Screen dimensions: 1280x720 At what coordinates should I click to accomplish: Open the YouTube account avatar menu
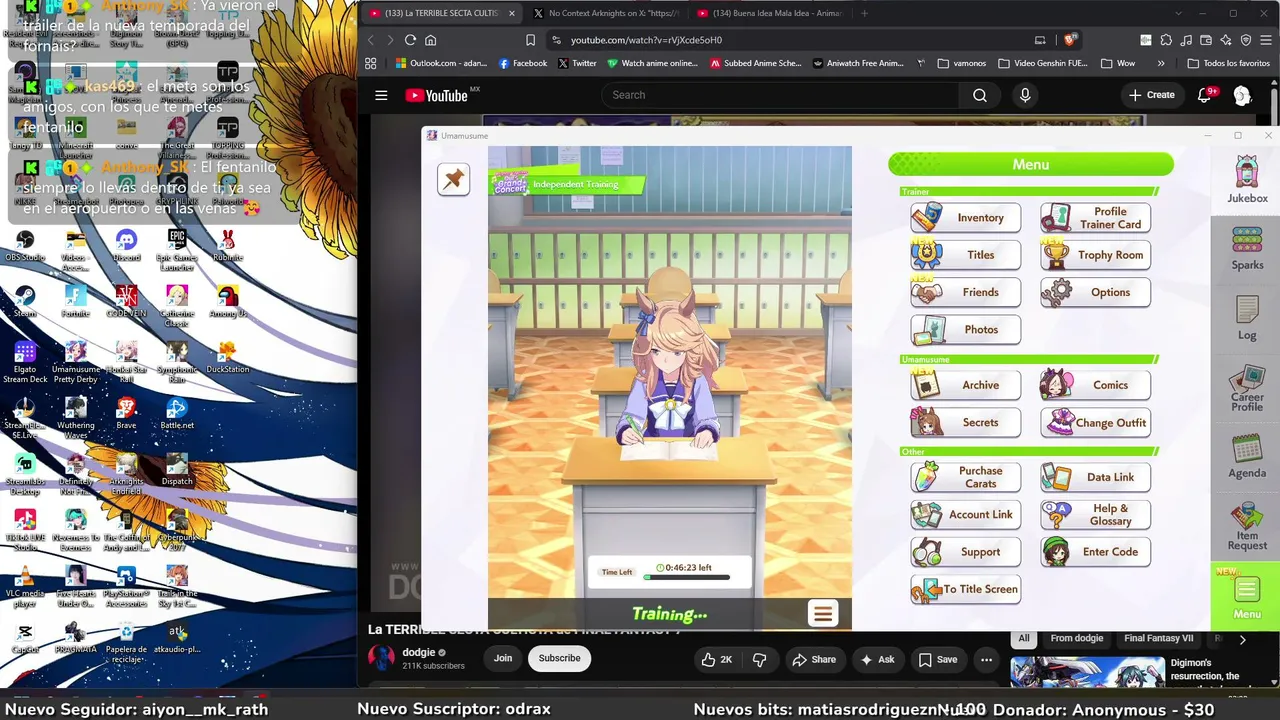pos(1242,95)
